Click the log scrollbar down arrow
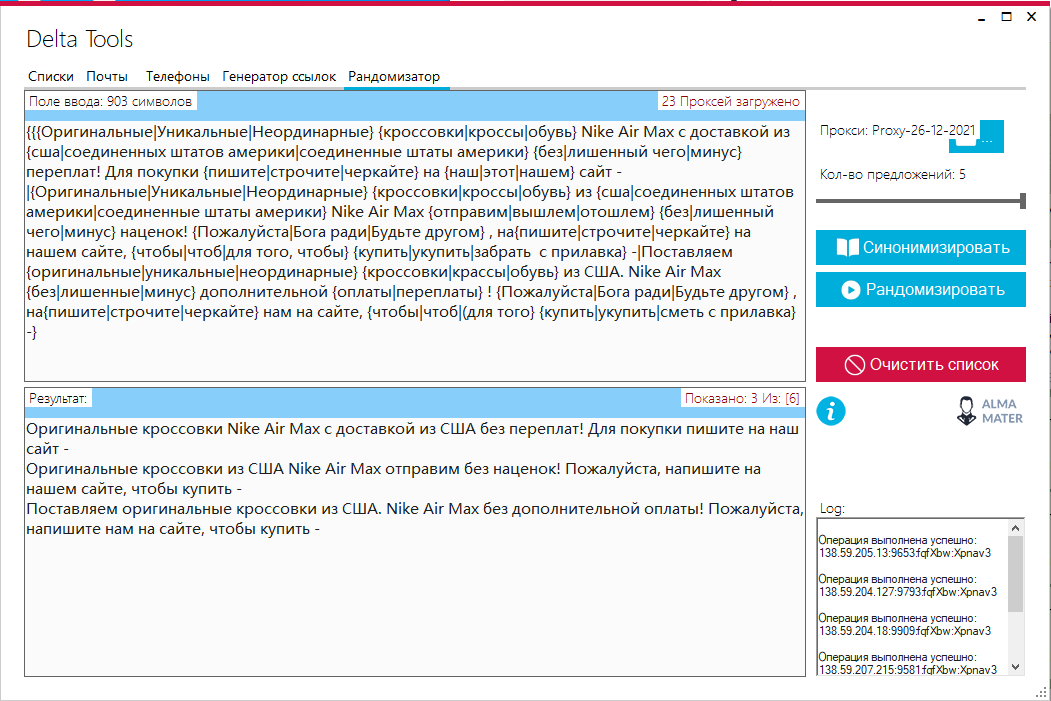This screenshot has width=1051, height=701. 1015,667
